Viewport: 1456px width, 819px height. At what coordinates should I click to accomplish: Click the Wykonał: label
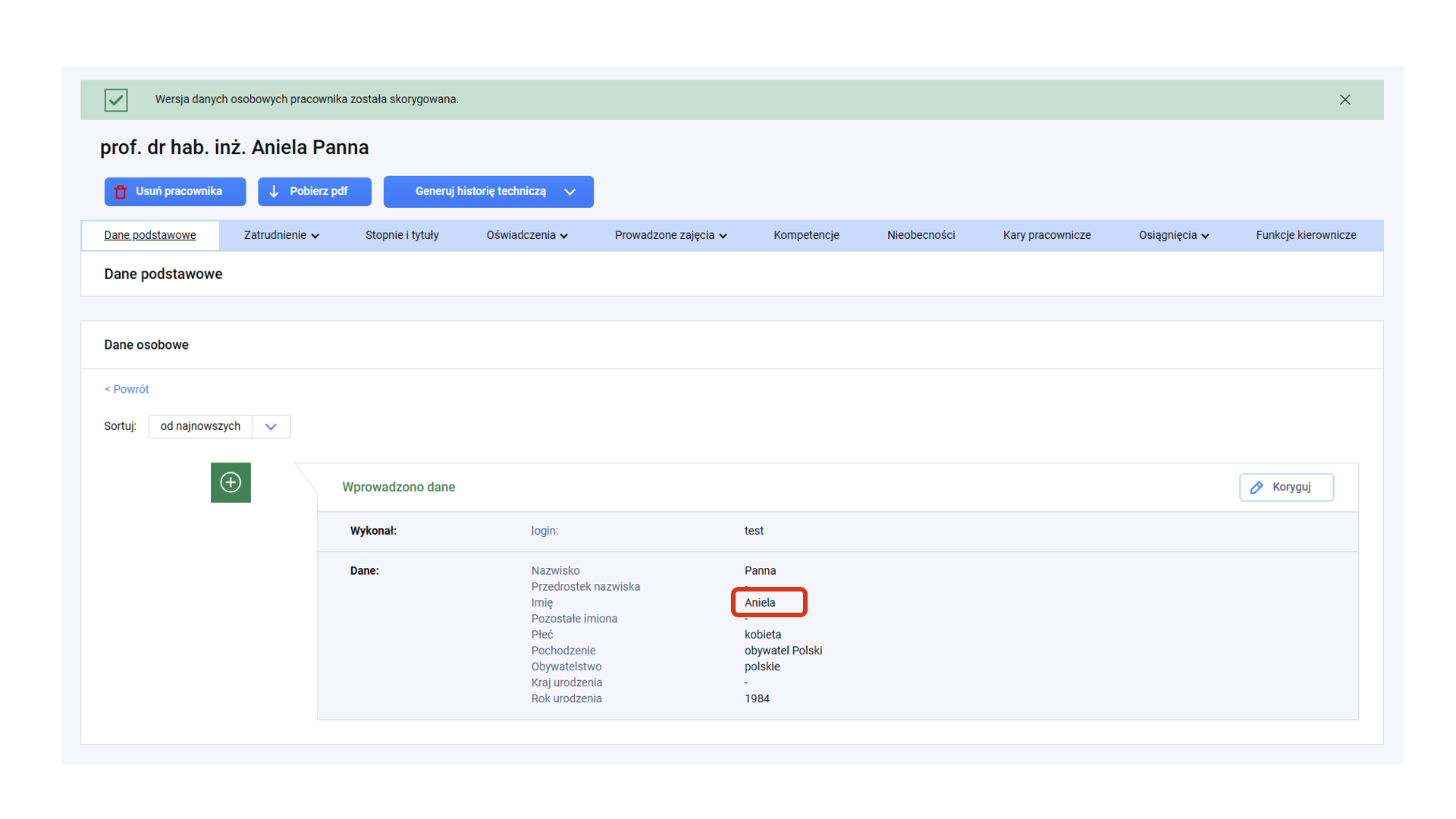click(373, 531)
